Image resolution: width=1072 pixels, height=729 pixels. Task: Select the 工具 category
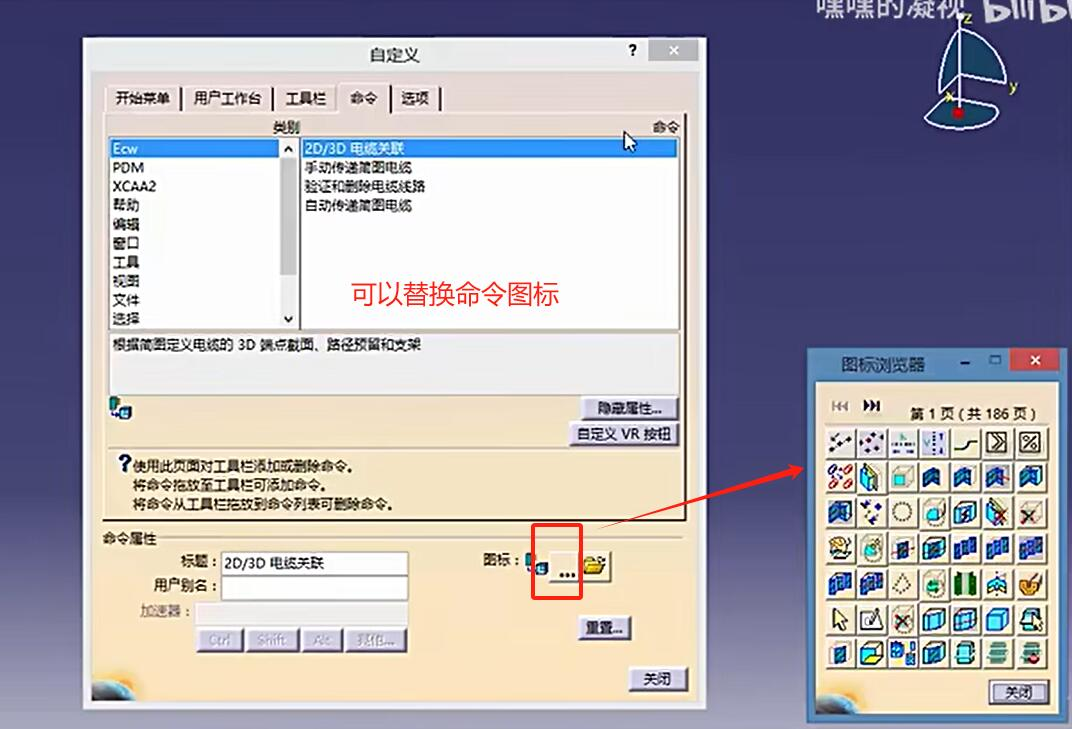pyautogui.click(x=194, y=262)
